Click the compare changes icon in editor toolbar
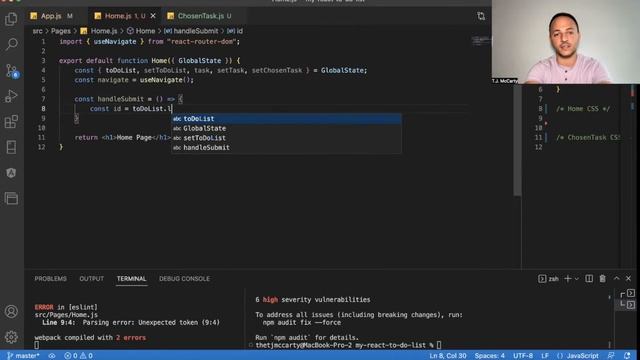 (481, 16)
